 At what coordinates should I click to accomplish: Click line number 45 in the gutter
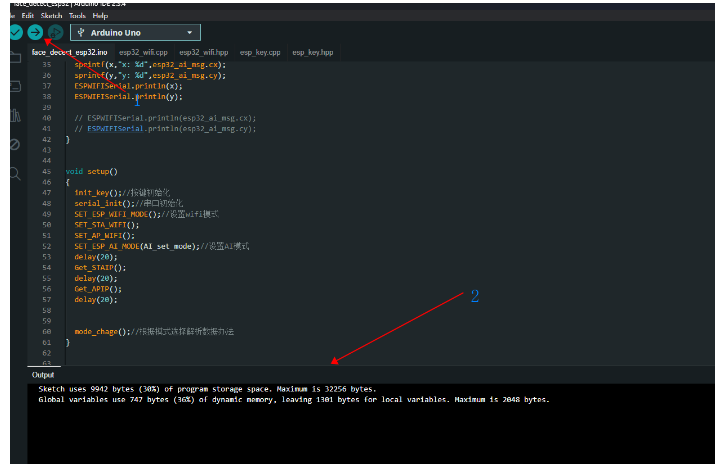click(47, 171)
